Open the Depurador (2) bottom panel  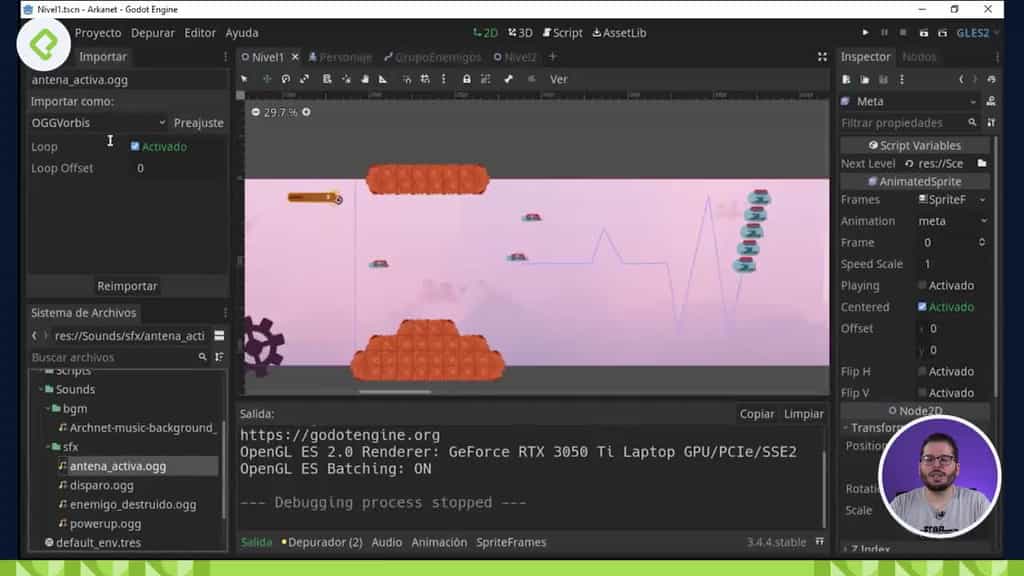click(322, 542)
